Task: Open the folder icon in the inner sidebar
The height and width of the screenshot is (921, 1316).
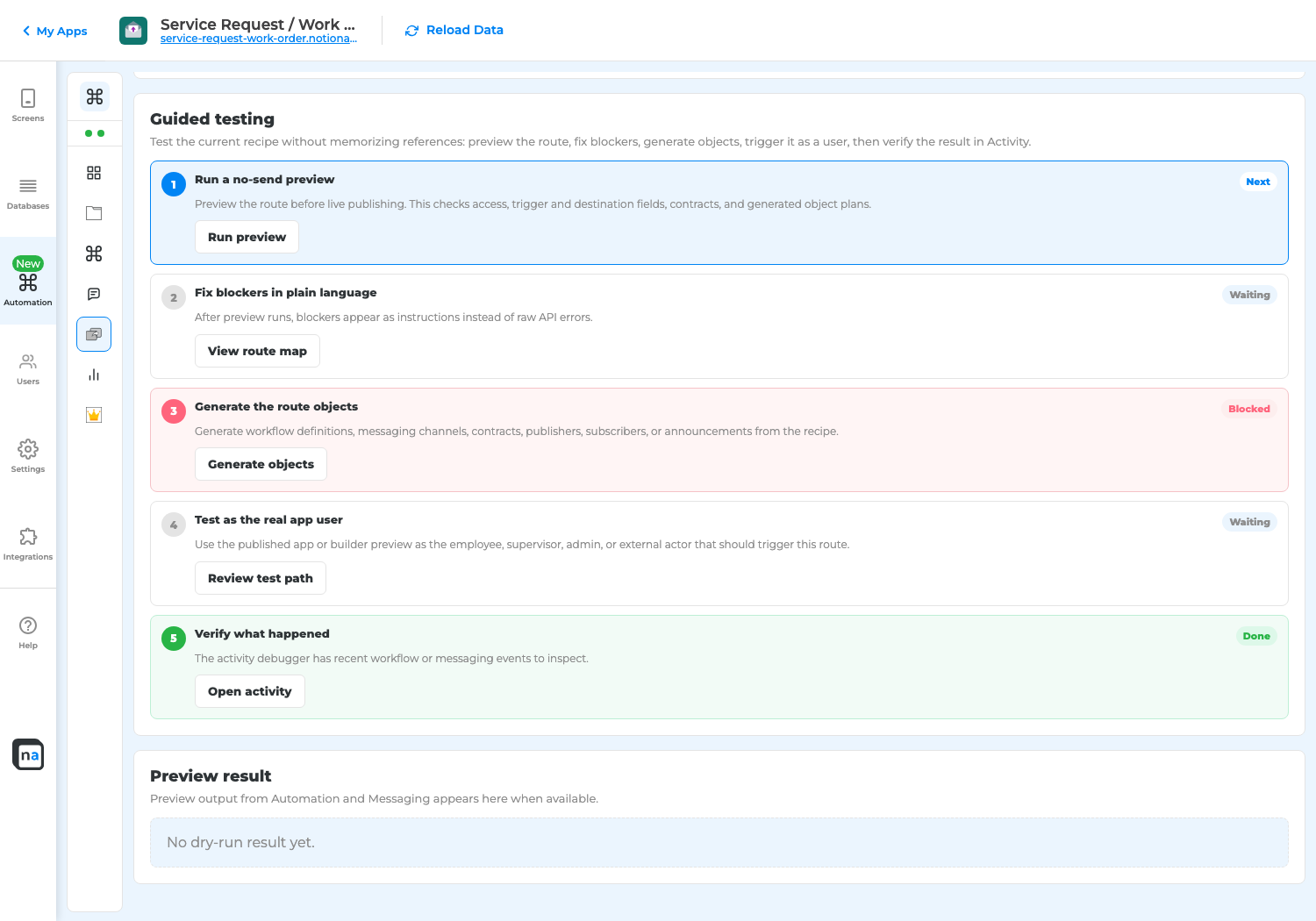Action: [x=94, y=213]
